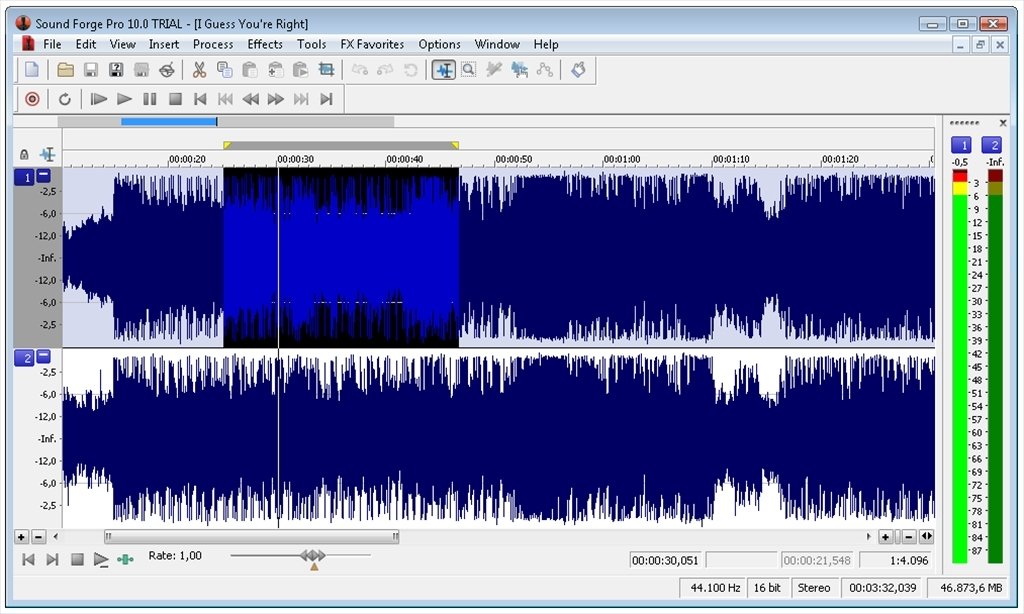Open the FX Favorites menu

(x=372, y=44)
